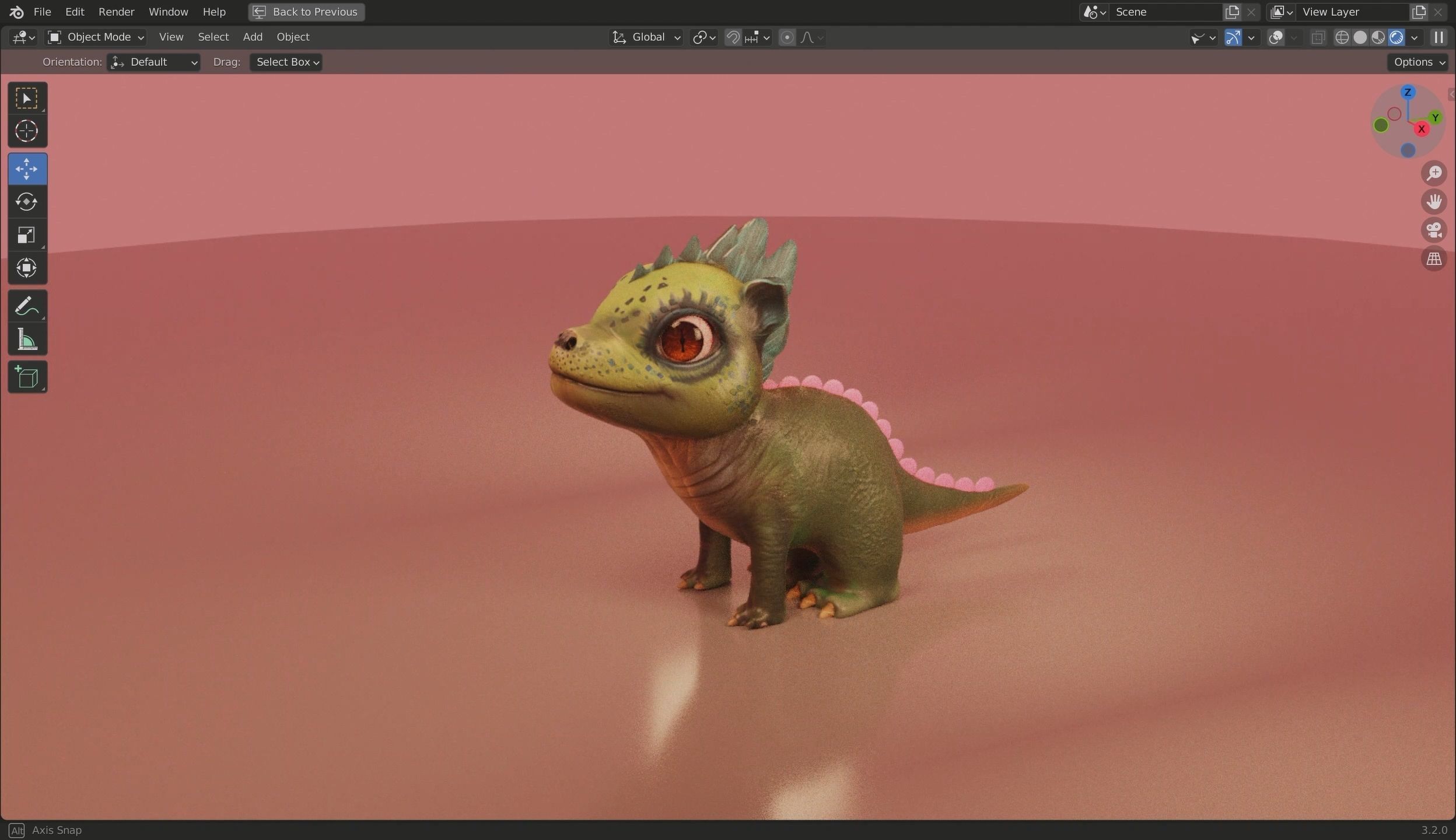Viewport: 1456px width, 840px height.
Task: Open the scene browse dropdown
Action: pos(1094,12)
